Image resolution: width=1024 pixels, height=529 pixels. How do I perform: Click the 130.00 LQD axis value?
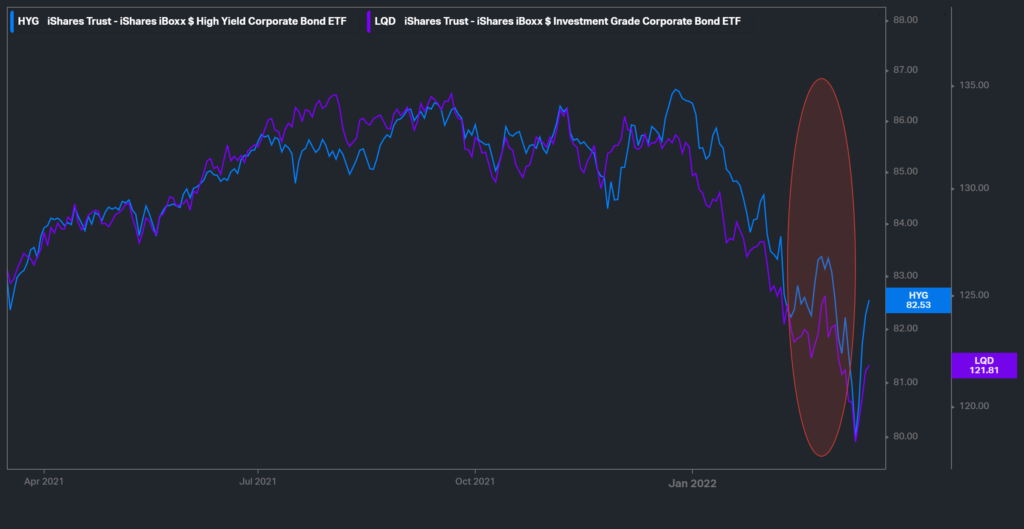974,188
